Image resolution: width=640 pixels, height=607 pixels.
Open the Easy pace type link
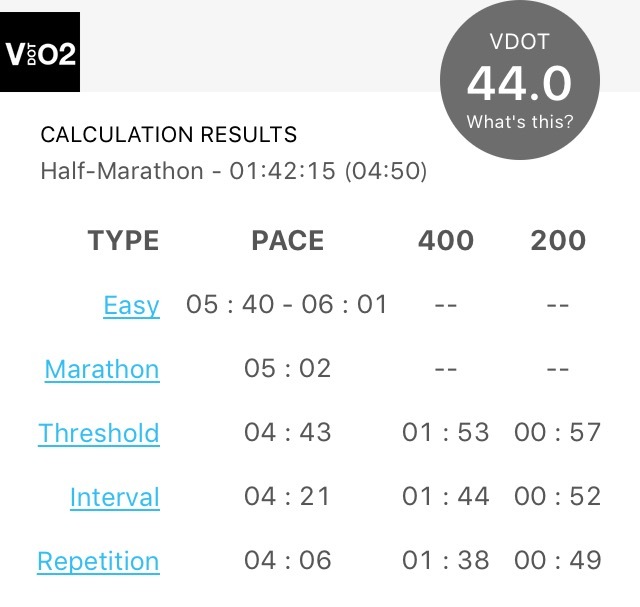click(x=131, y=305)
